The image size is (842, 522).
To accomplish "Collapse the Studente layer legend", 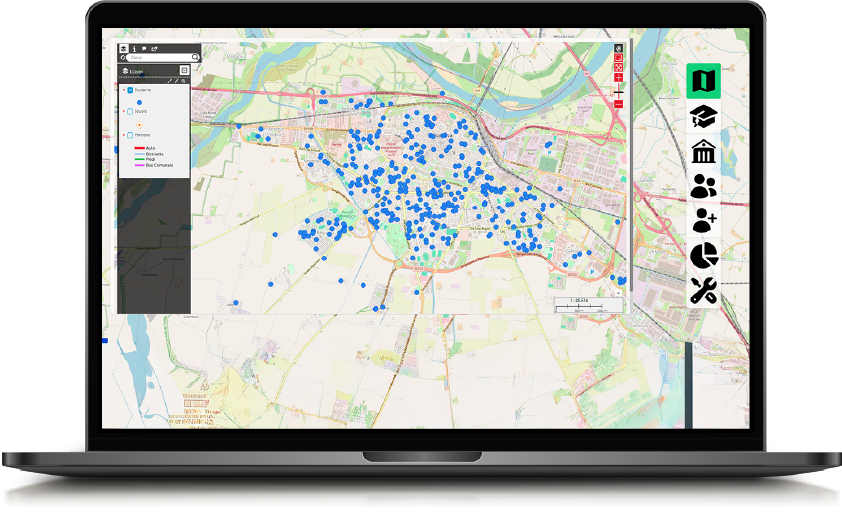I will coord(123,90).
